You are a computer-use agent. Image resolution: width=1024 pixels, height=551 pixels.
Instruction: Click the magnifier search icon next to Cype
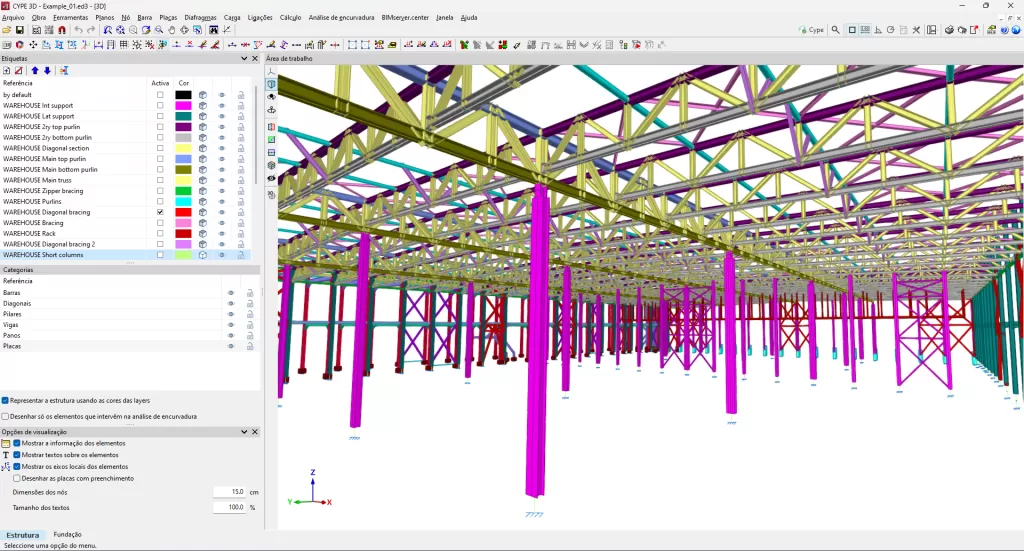tap(836, 30)
